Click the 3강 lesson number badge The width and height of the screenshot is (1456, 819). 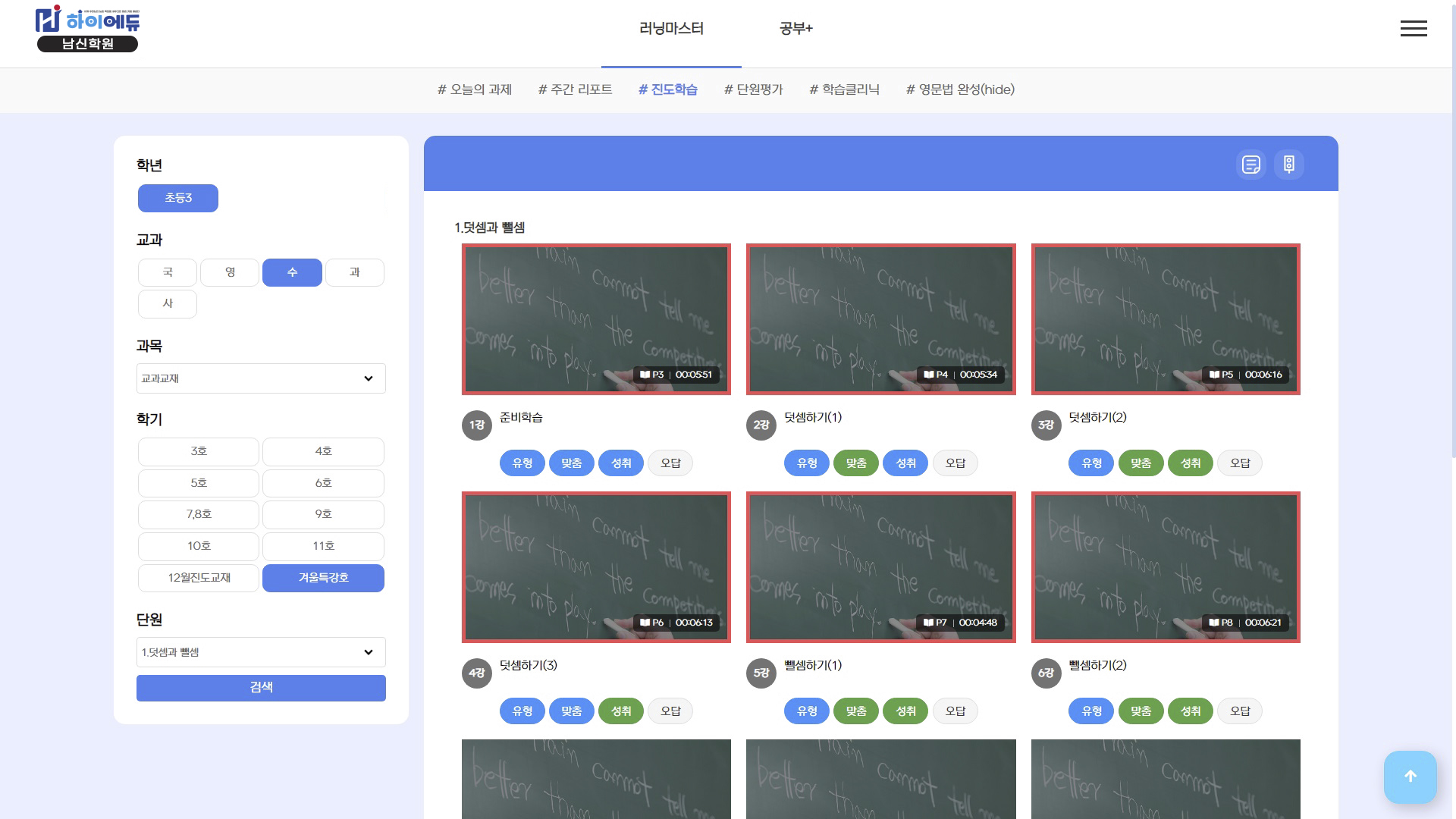[1046, 425]
